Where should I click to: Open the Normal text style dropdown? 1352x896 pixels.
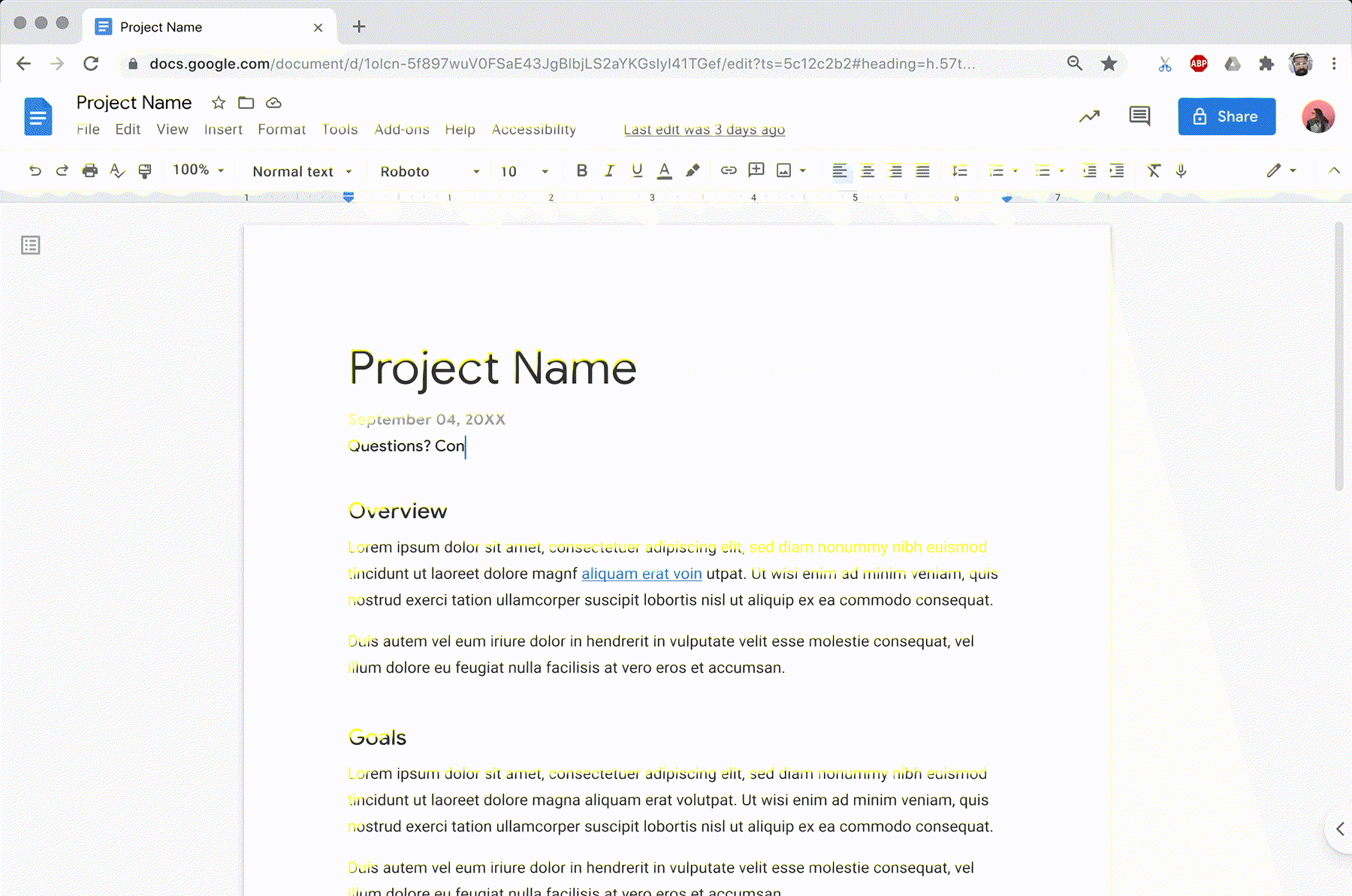pos(302,171)
